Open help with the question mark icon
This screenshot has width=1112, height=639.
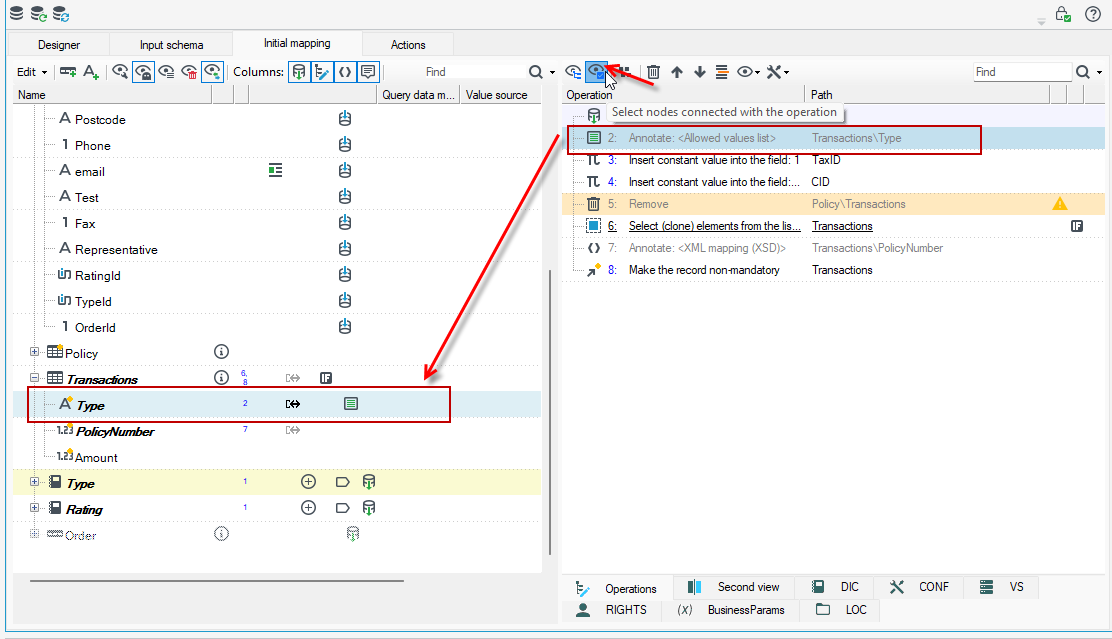pos(1093,14)
